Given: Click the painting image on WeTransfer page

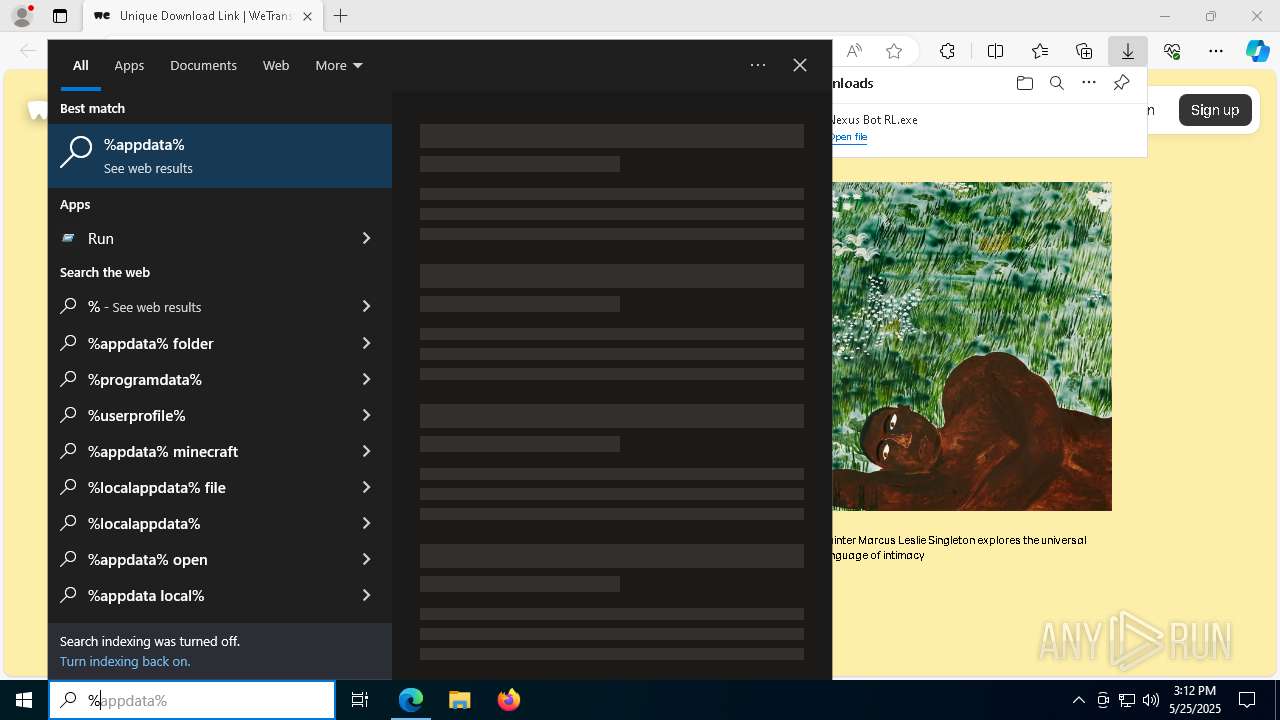Looking at the screenshot, I should [971, 346].
